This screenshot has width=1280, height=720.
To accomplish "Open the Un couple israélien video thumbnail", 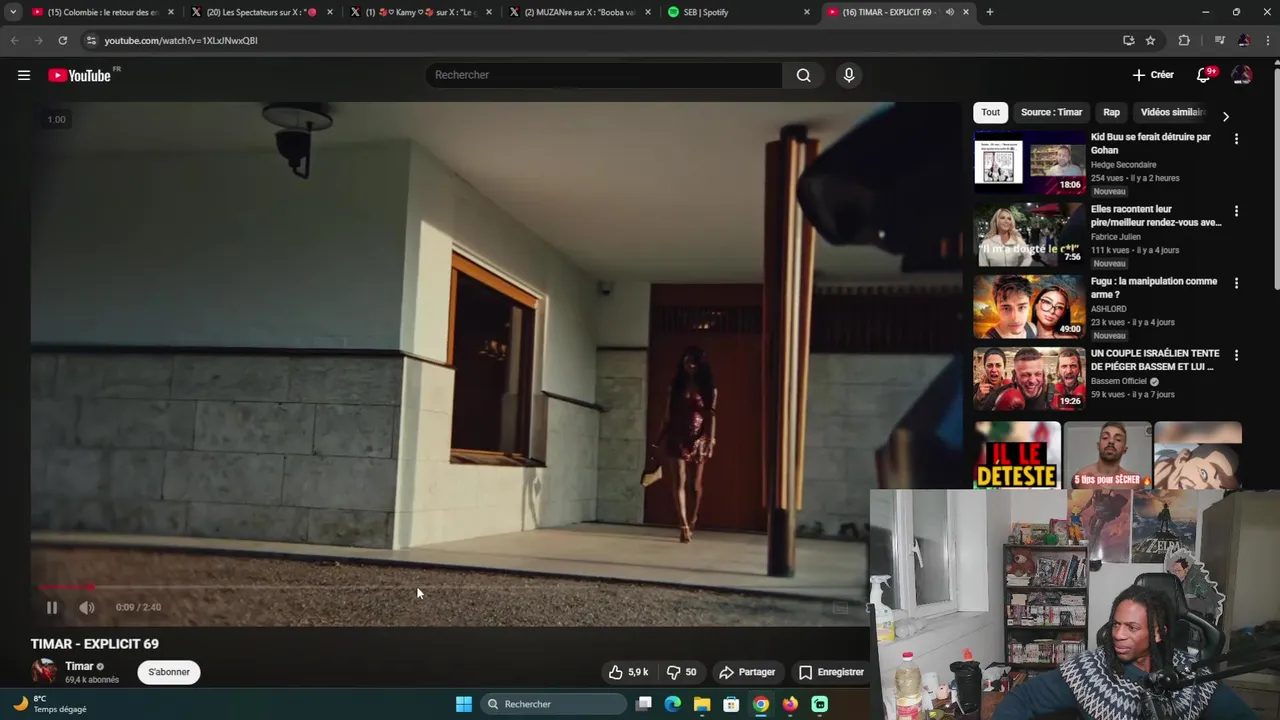I will click(1029, 378).
